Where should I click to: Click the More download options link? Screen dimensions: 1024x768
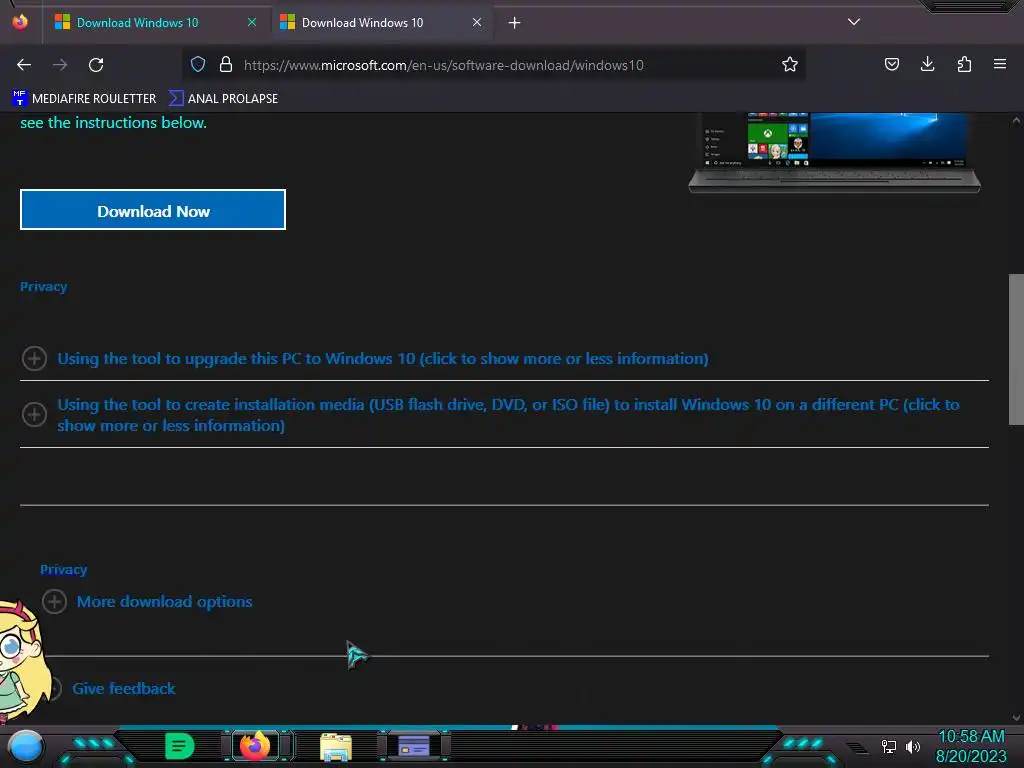[x=165, y=601]
